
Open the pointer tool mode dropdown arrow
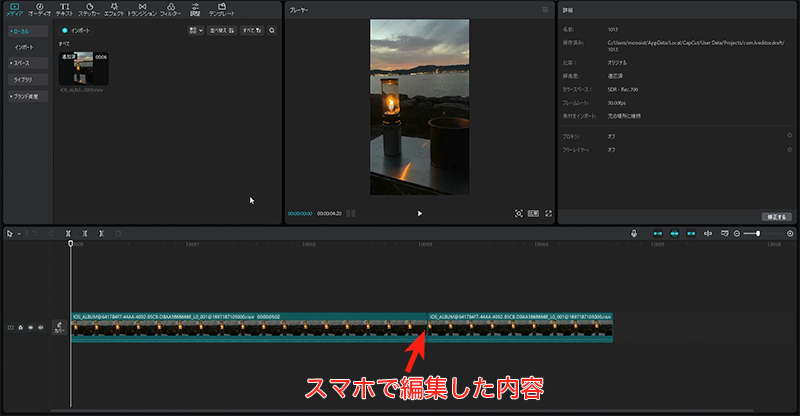coord(19,234)
